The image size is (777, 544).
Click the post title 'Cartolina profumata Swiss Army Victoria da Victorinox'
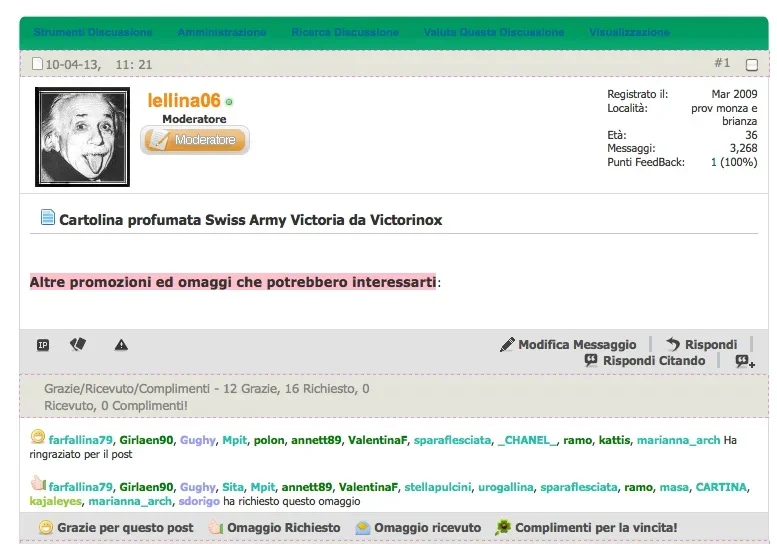coord(251,220)
